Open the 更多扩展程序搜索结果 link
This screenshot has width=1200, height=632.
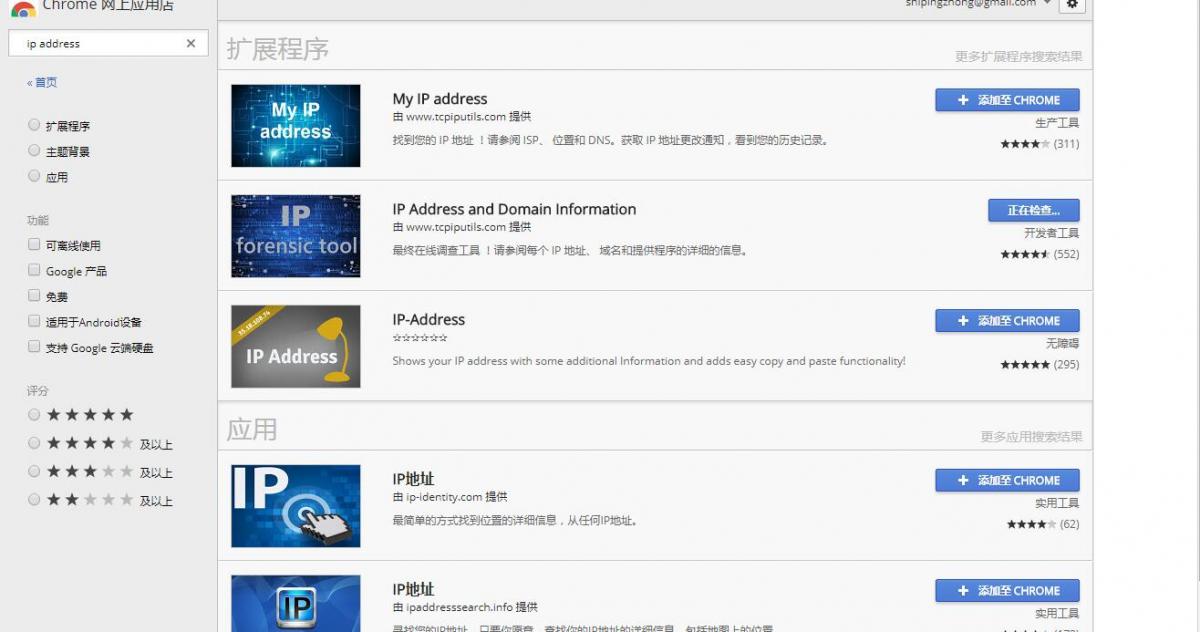(1018, 57)
